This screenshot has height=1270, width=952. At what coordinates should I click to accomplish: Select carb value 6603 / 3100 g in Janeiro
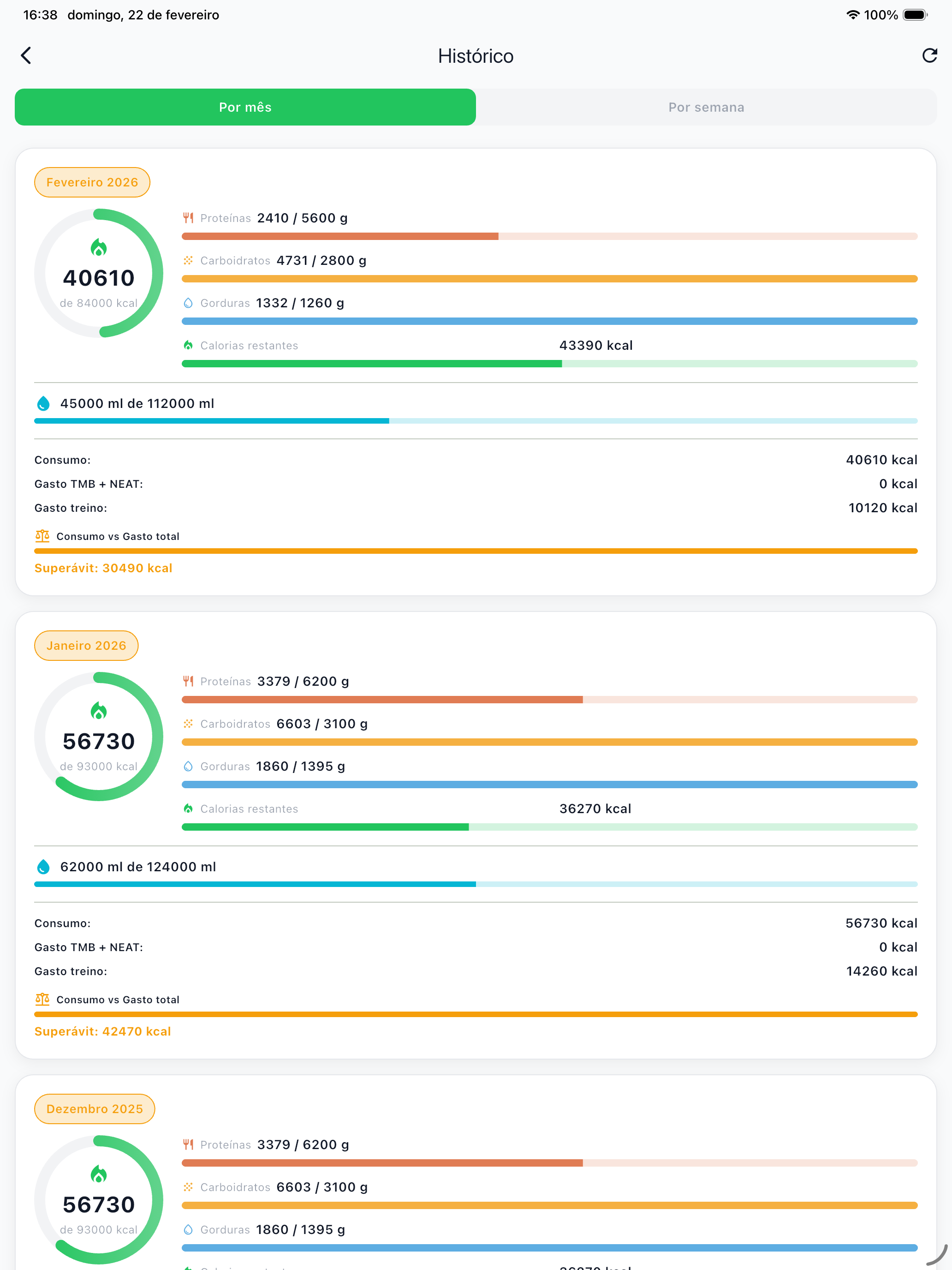[x=322, y=724]
